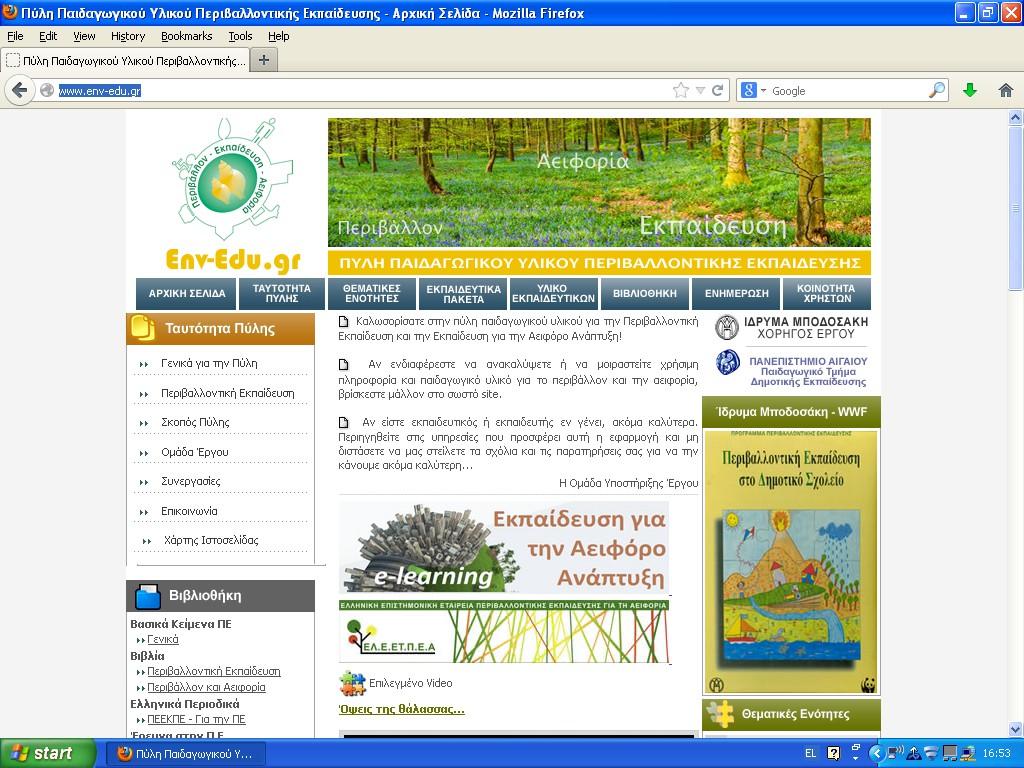This screenshot has height=768, width=1024.
Task: Expand hidden tray icons with the arrow
Action: (x=876, y=753)
